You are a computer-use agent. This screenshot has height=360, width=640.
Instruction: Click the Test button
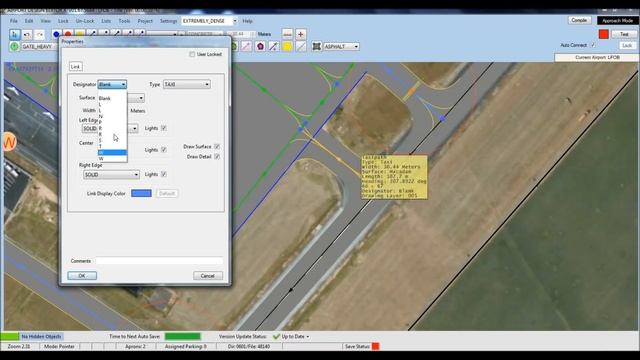click(x=624, y=34)
